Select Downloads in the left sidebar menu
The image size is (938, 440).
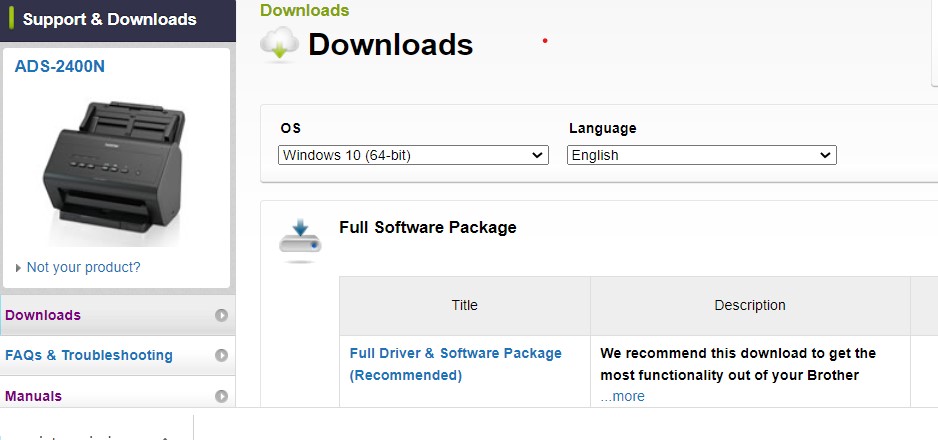[x=43, y=315]
